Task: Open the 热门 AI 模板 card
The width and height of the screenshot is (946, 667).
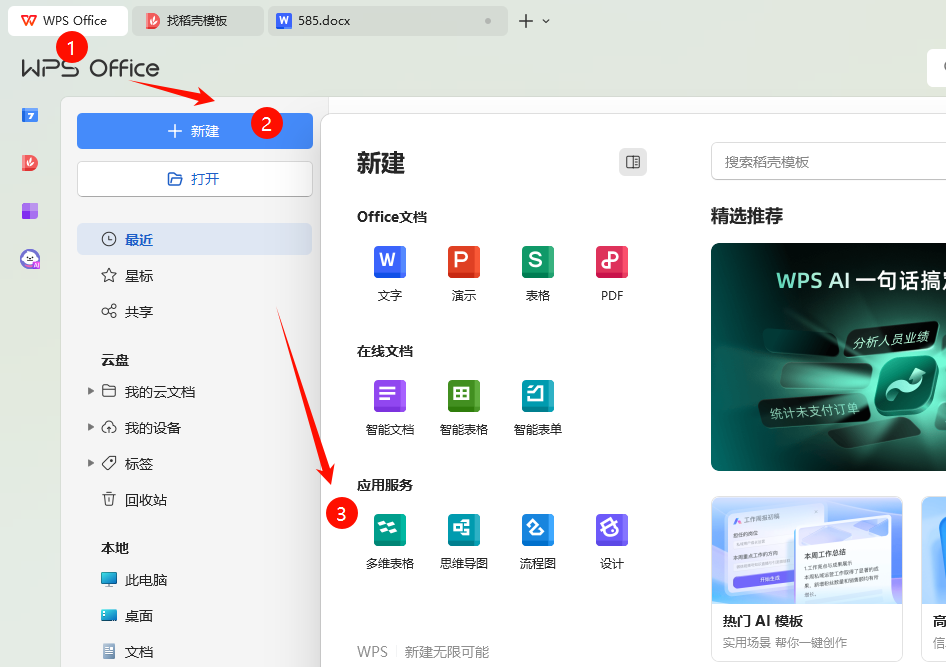Action: tap(807, 578)
